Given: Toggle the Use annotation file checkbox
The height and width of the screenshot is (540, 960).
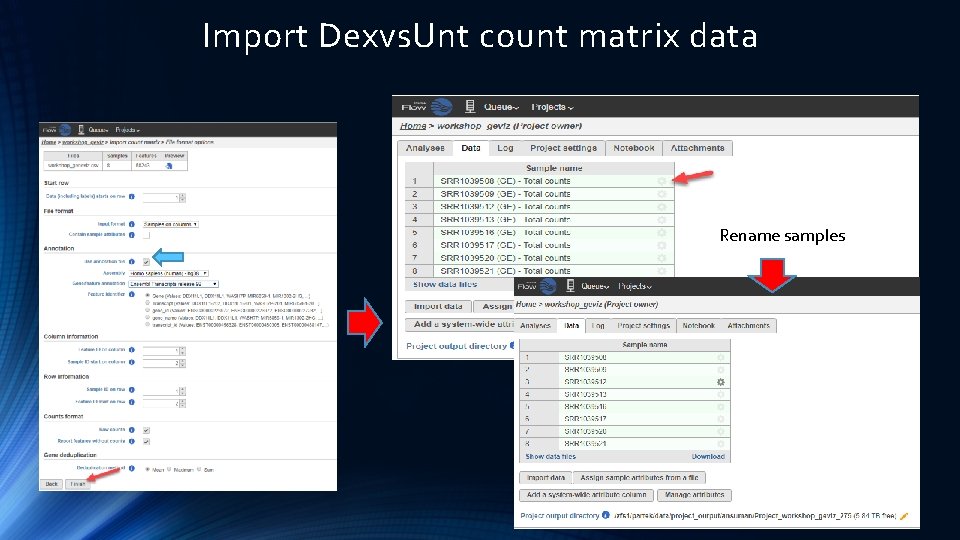Looking at the screenshot, I should (x=146, y=262).
